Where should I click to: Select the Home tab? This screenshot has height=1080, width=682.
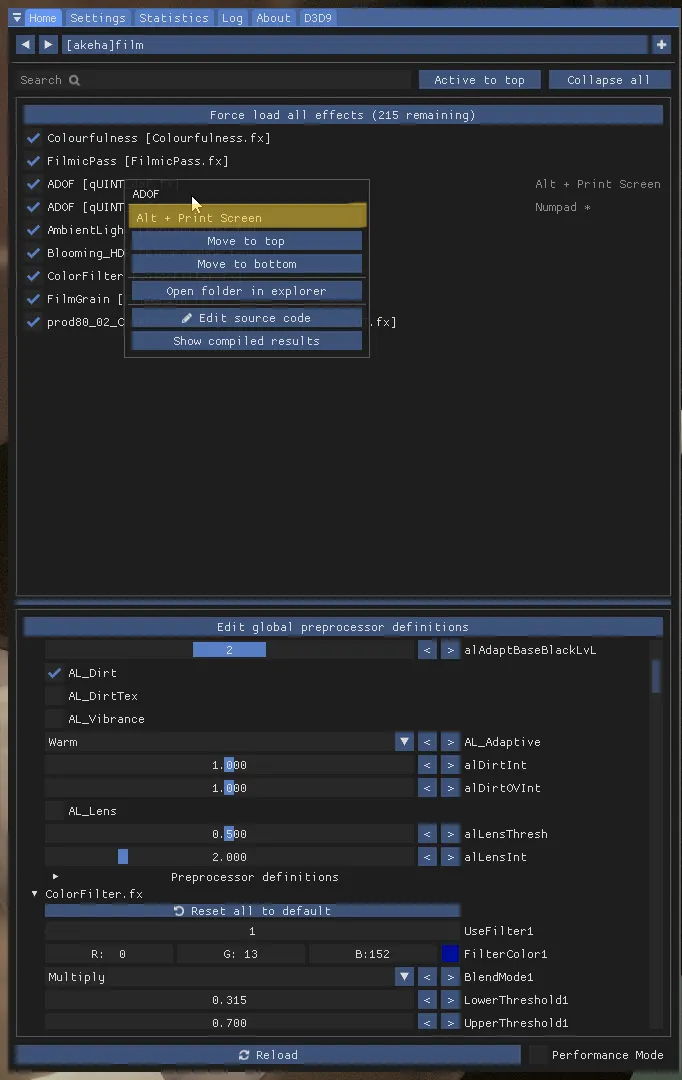click(x=43, y=18)
